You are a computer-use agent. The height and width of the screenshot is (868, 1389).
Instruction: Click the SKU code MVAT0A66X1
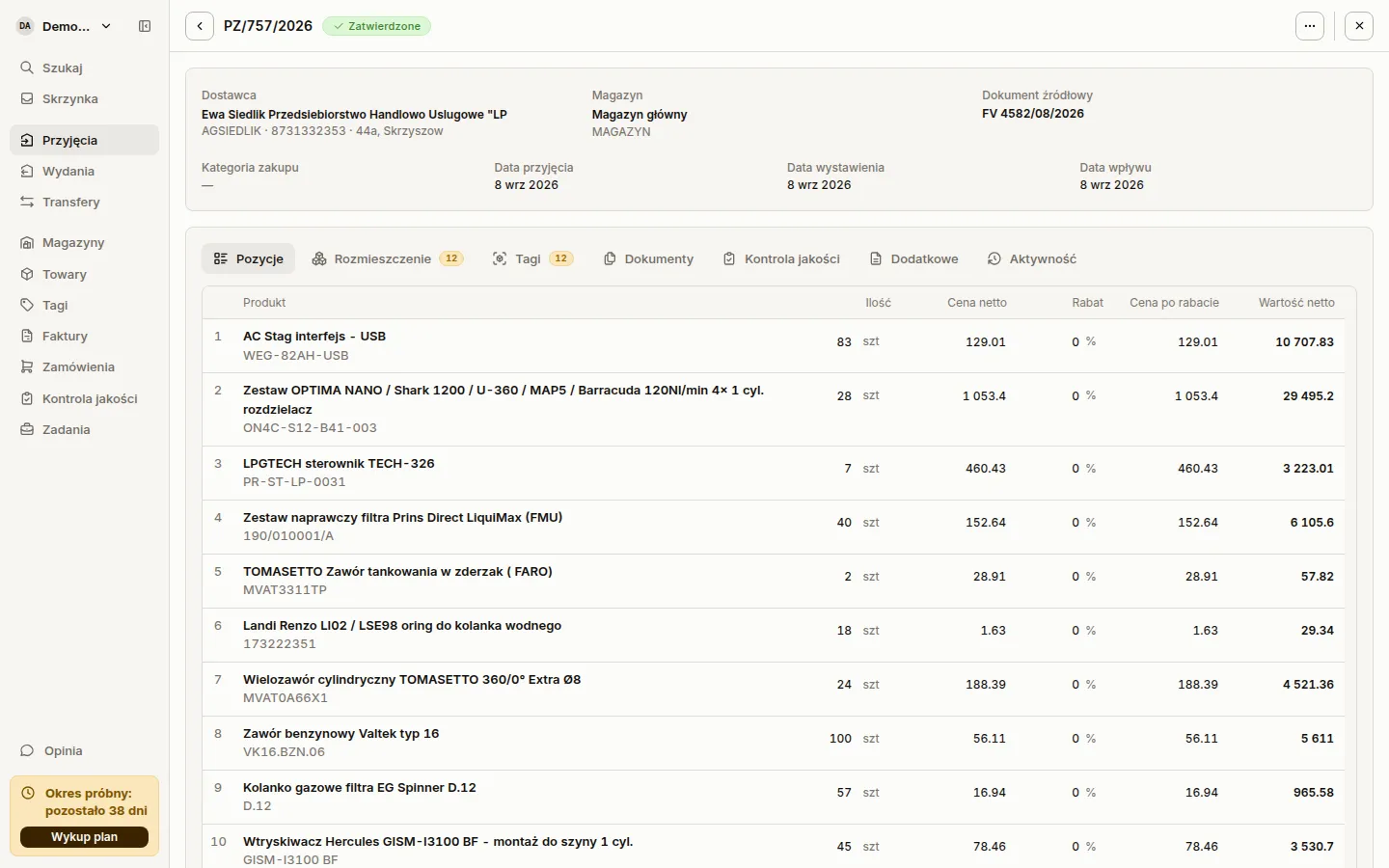tap(286, 698)
